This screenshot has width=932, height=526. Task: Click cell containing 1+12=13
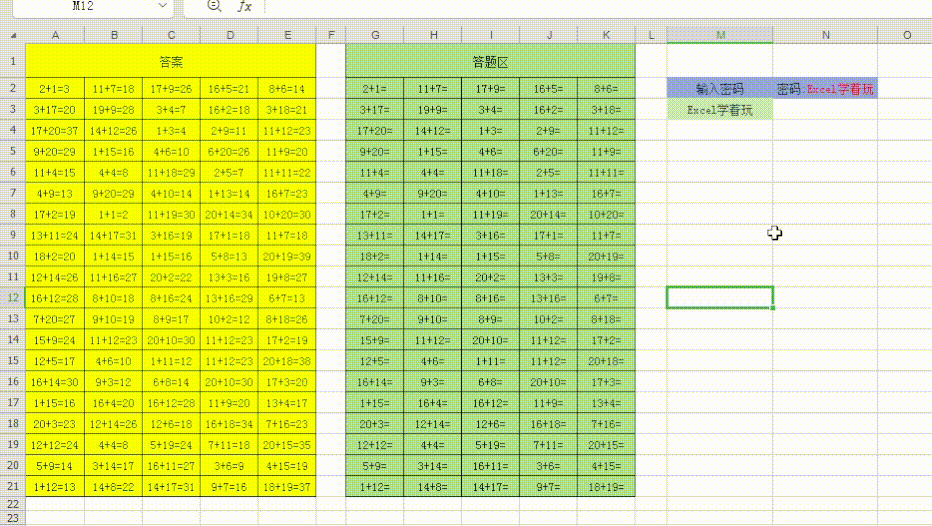coord(55,487)
